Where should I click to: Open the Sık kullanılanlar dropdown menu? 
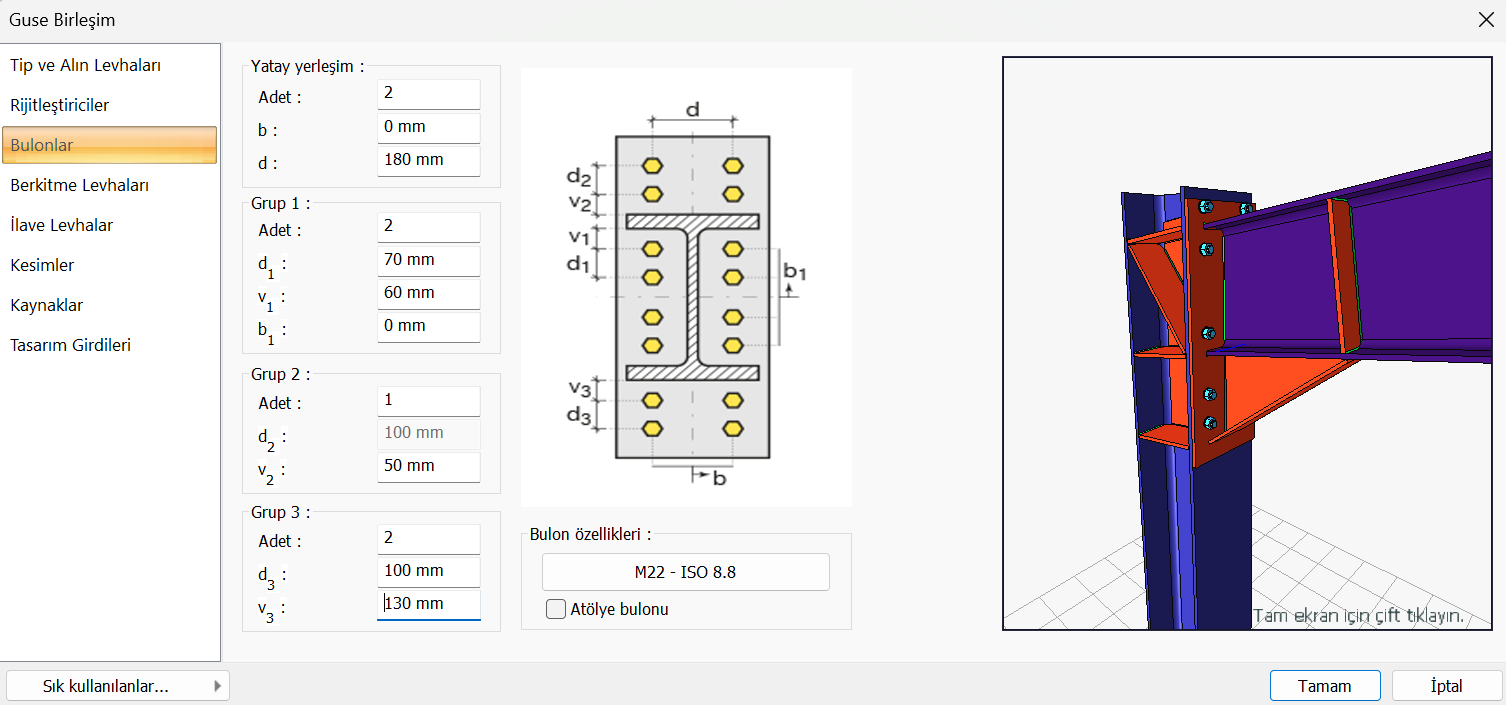pyautogui.click(x=117, y=686)
